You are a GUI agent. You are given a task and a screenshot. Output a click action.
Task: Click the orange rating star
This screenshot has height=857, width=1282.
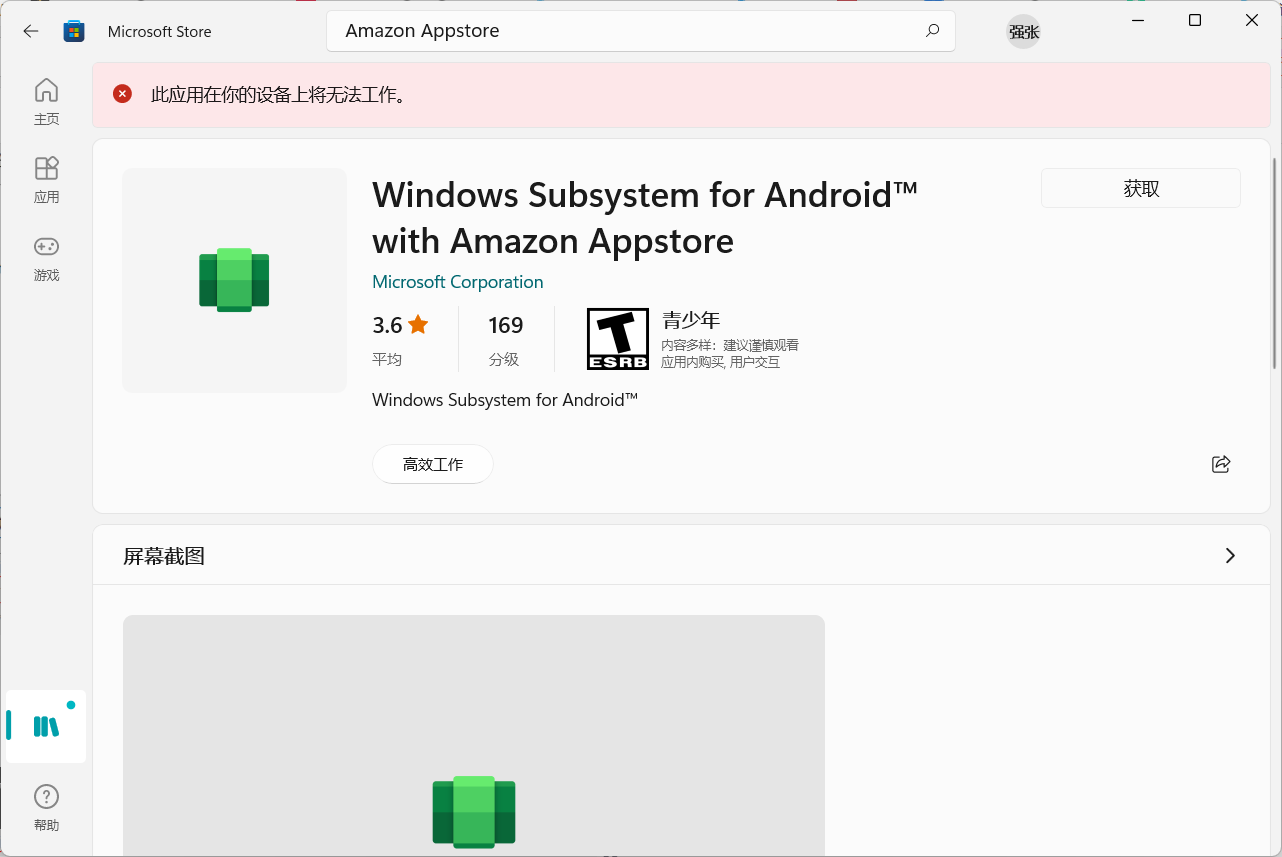pyautogui.click(x=418, y=324)
